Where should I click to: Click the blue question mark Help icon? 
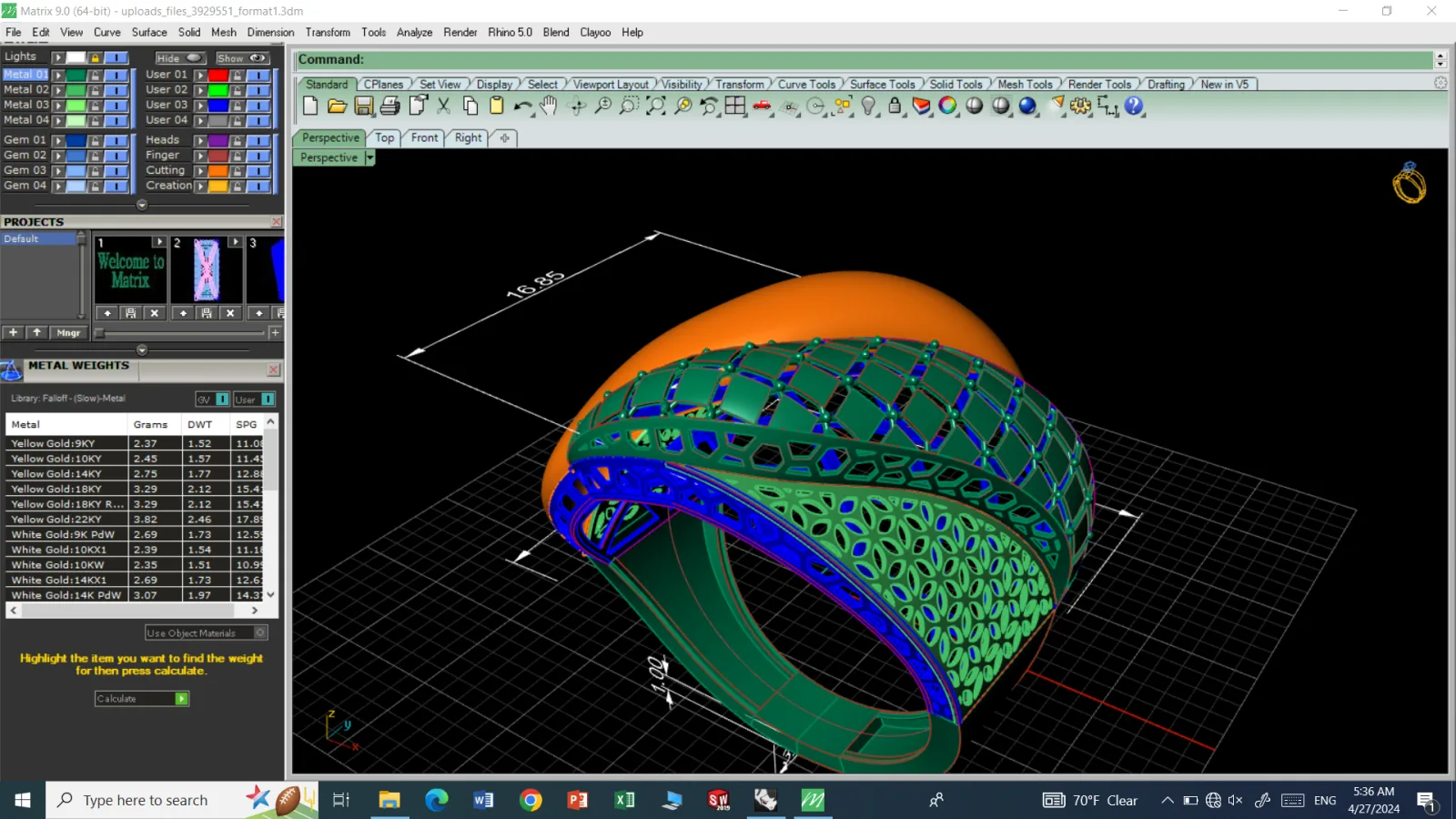pos(1134,106)
